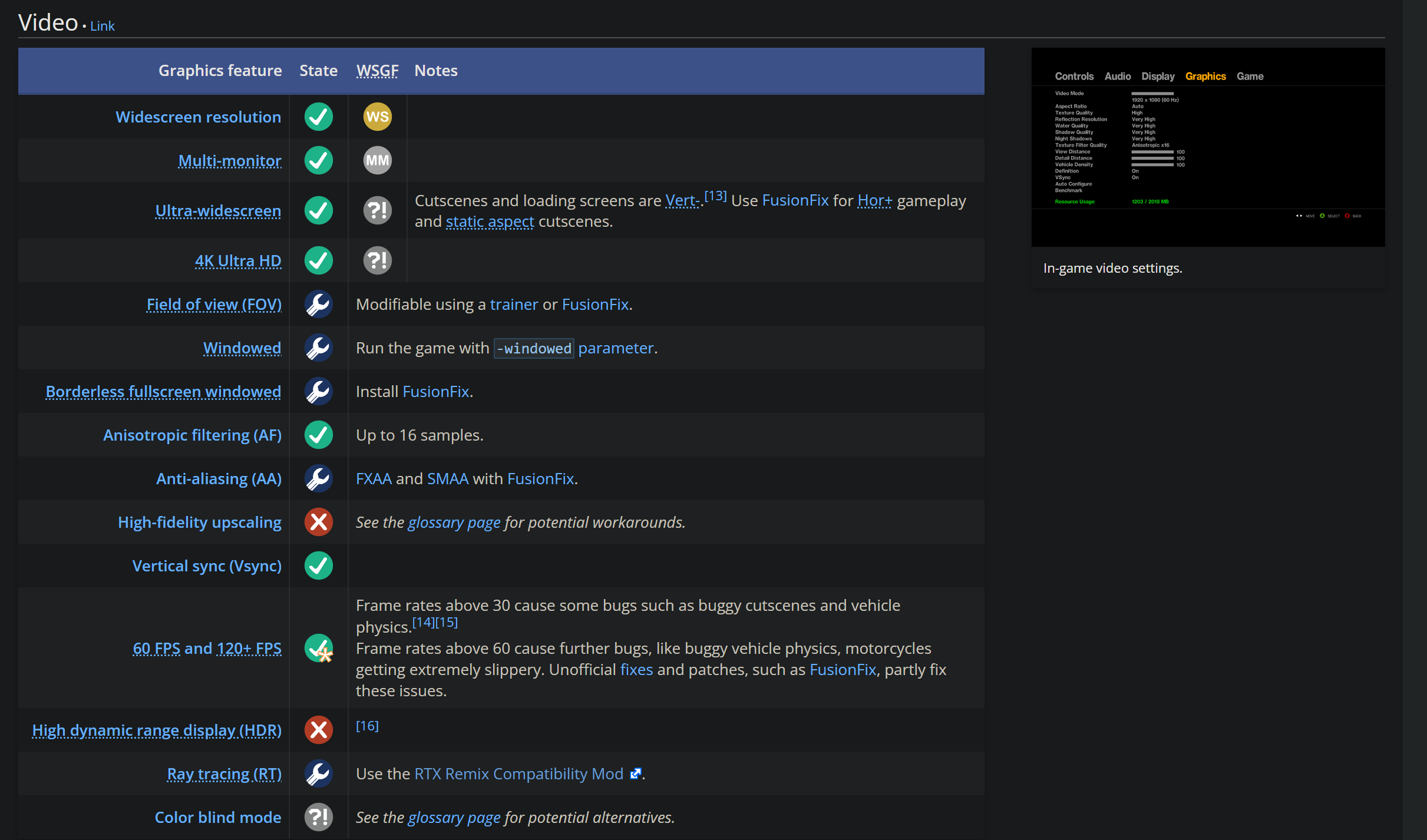Open FusionFix link in 60 FPS notes
This screenshot has width=1427, height=840.
(x=843, y=669)
